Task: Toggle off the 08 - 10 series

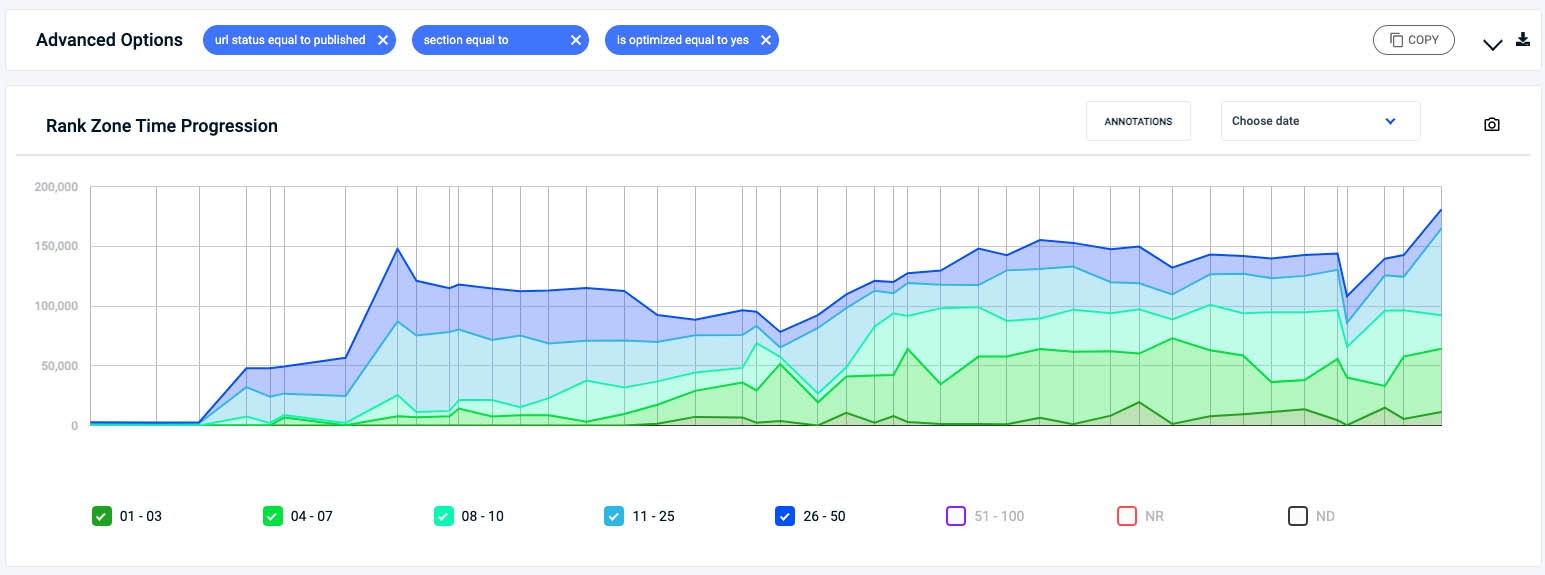Action: [443, 516]
